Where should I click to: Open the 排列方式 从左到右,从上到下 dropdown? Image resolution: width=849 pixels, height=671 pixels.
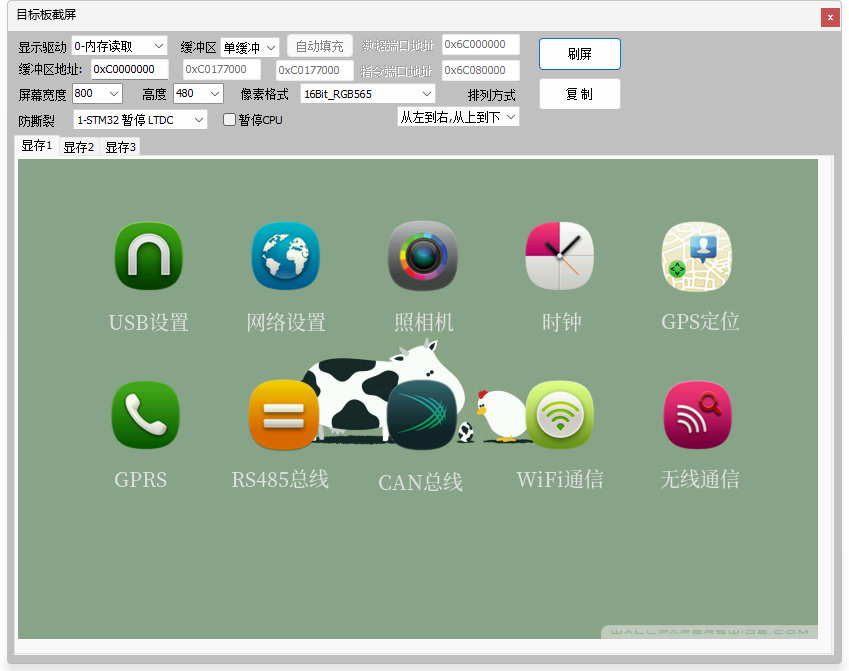[x=458, y=117]
